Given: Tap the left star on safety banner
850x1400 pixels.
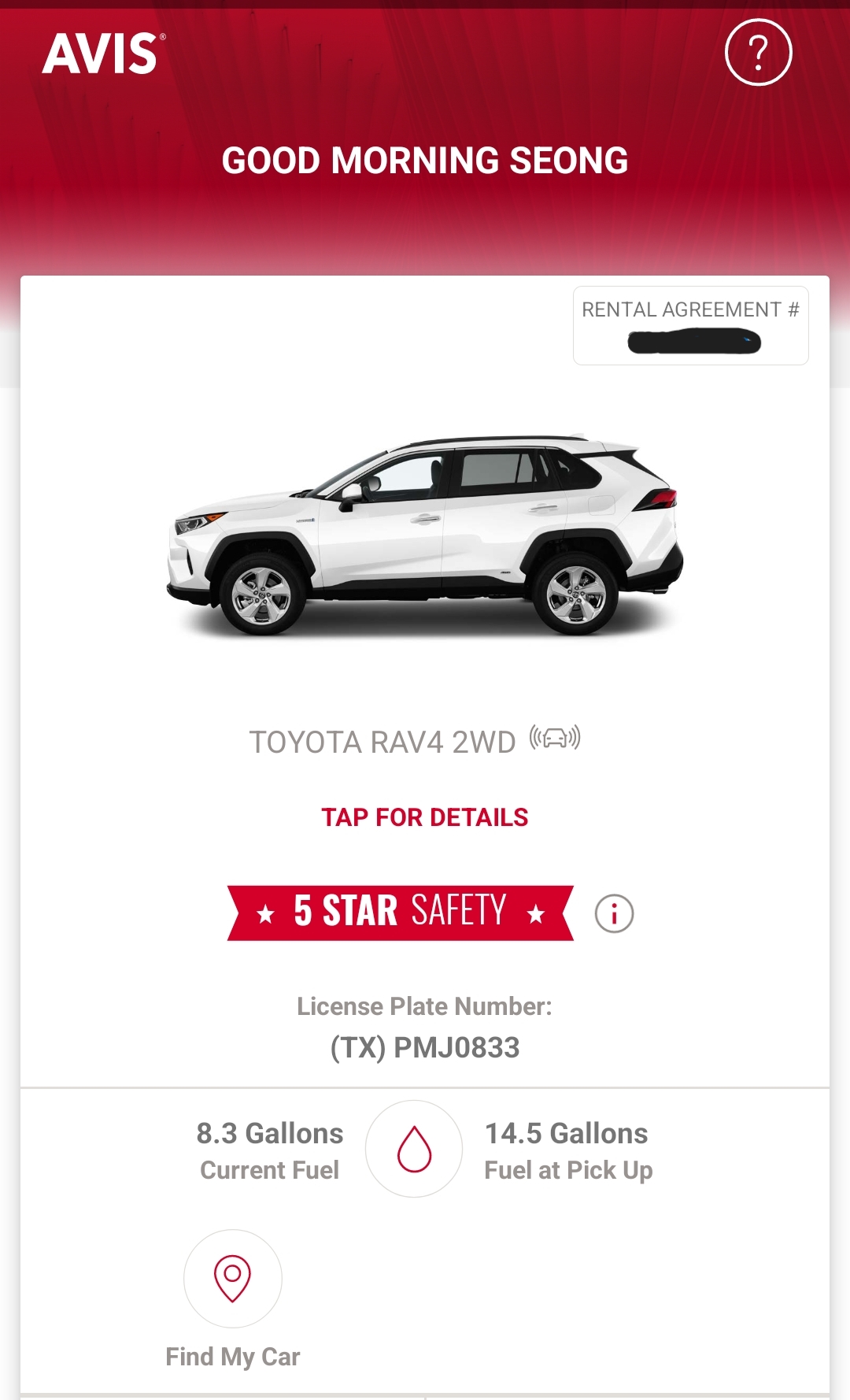Looking at the screenshot, I should (x=266, y=914).
